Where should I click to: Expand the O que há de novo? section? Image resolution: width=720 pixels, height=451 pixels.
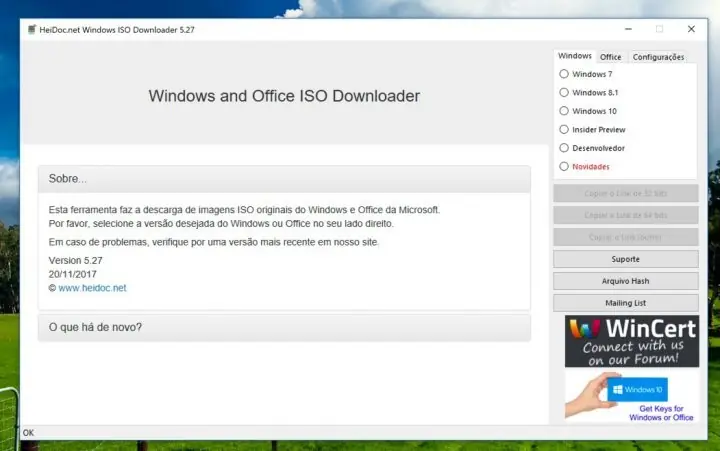point(284,327)
